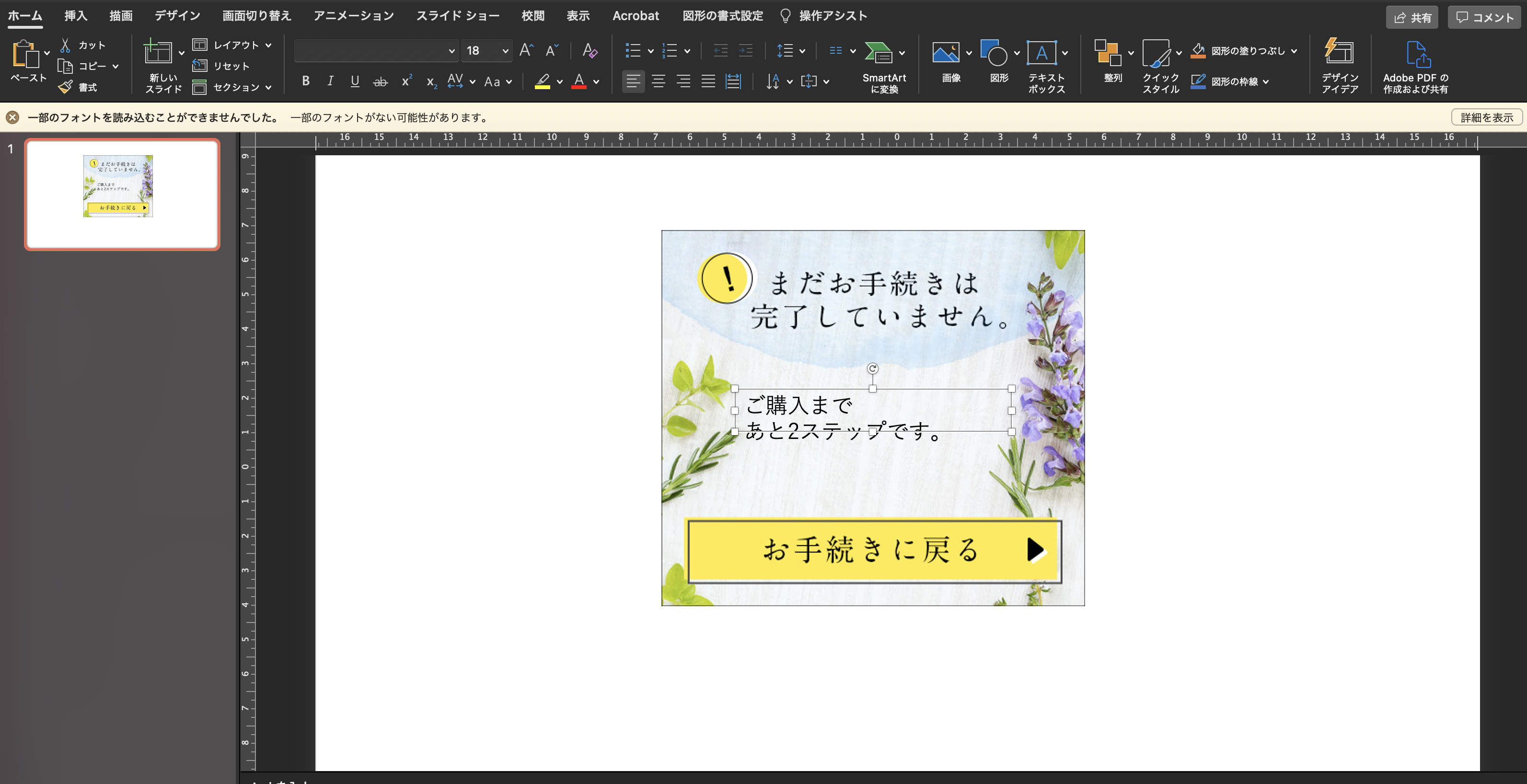Increase font size with larger A
This screenshot has width=1527, height=784.
pyautogui.click(x=526, y=51)
